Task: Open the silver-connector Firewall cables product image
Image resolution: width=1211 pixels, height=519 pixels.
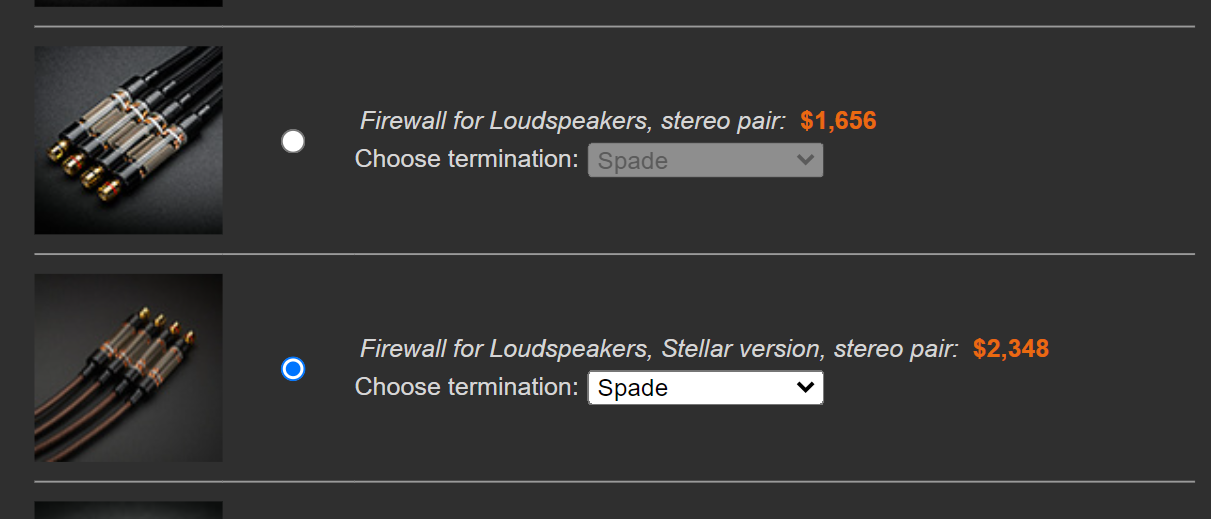Action: tap(129, 140)
